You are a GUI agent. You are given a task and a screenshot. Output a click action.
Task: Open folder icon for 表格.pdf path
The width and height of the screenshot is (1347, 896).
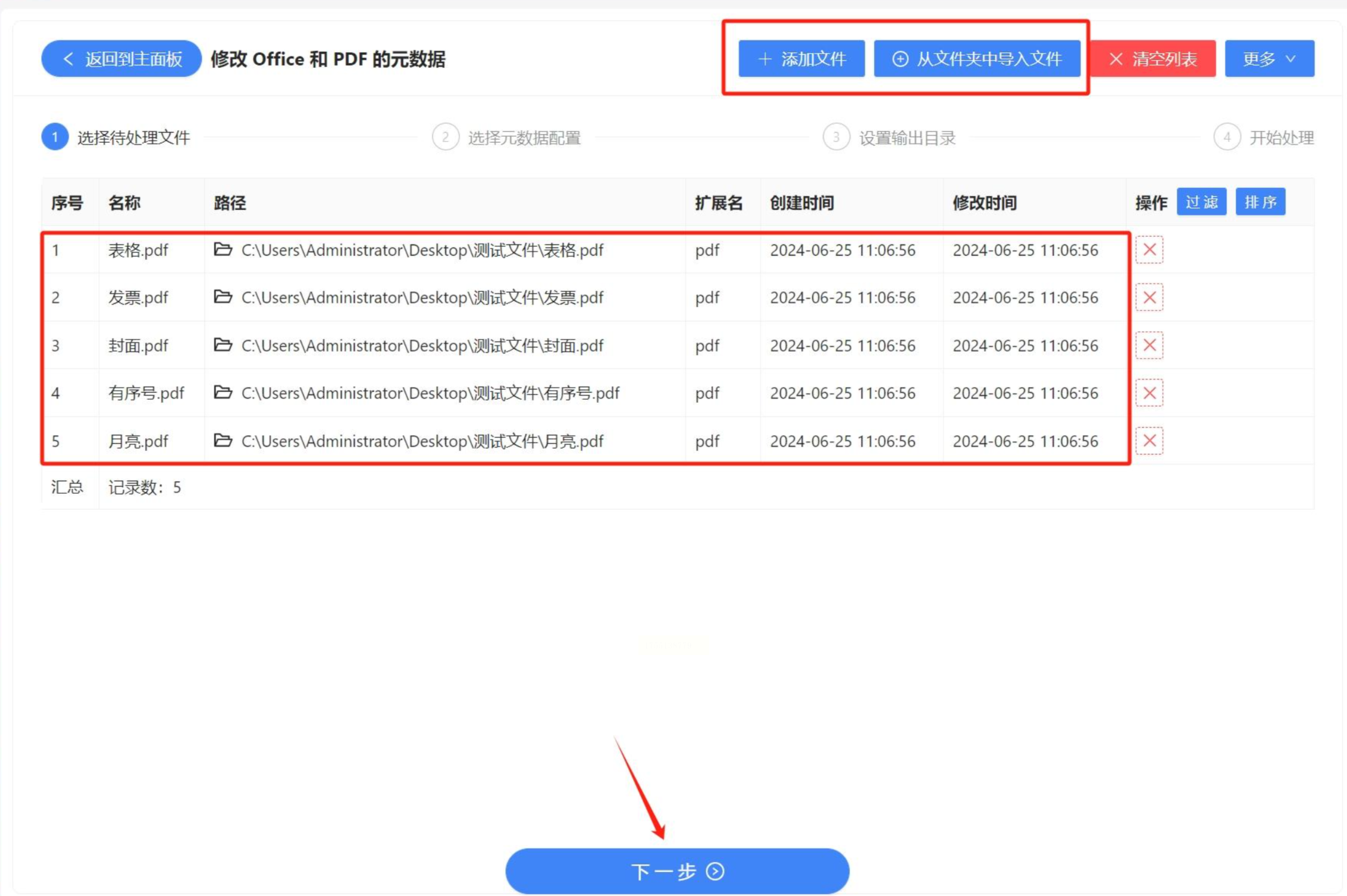[x=223, y=249]
